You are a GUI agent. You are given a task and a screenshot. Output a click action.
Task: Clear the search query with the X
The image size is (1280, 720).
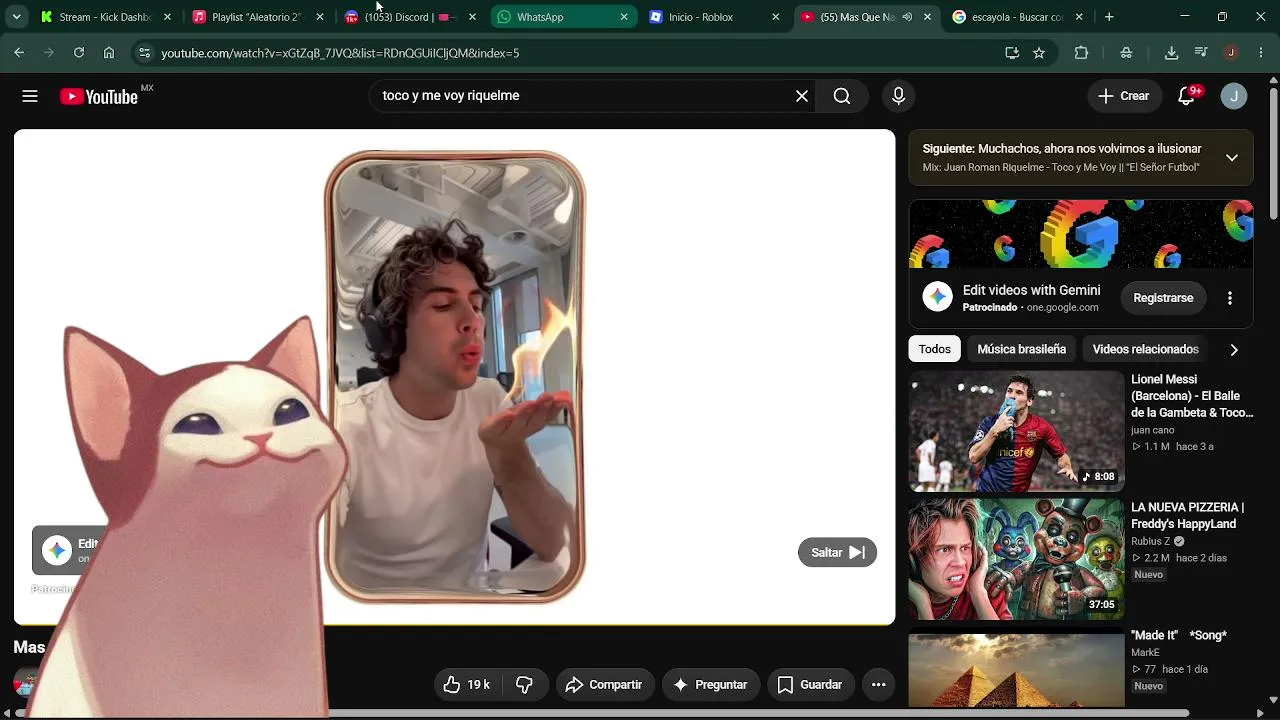pos(801,96)
